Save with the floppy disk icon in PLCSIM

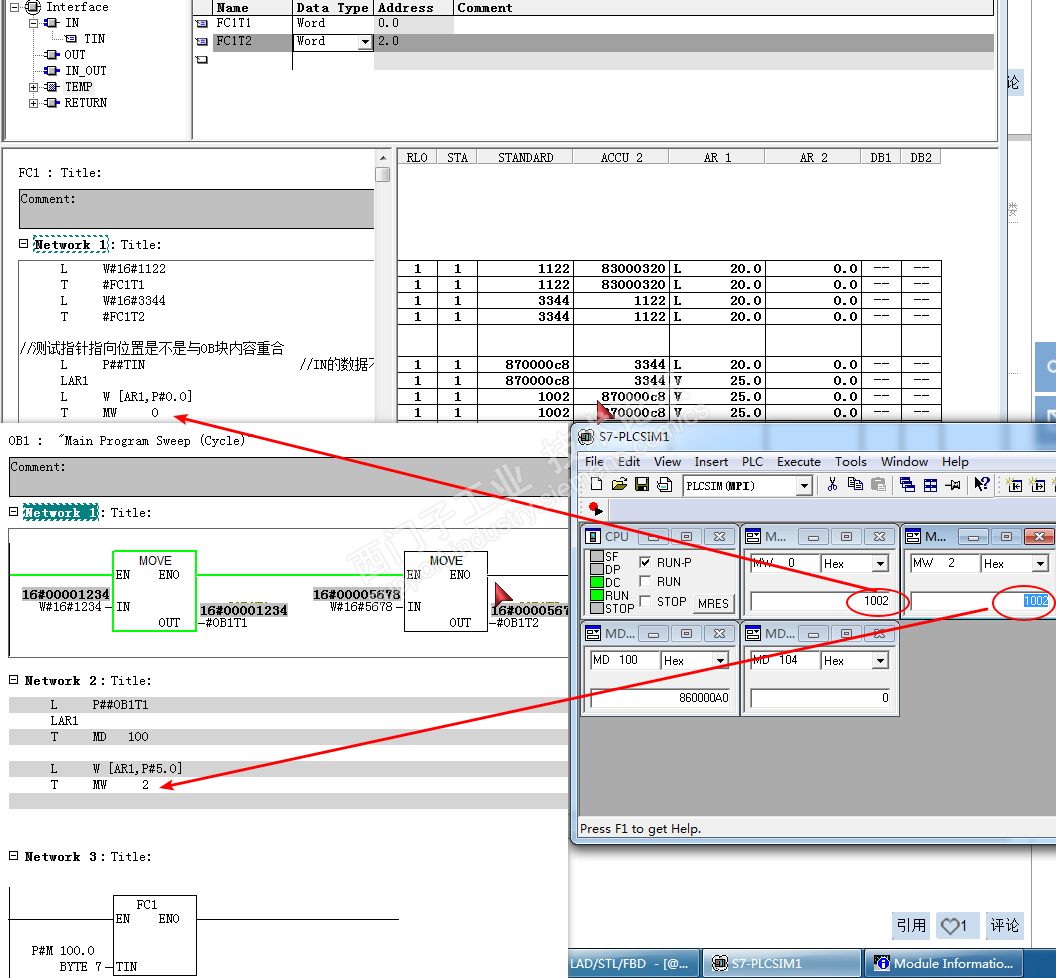point(642,484)
